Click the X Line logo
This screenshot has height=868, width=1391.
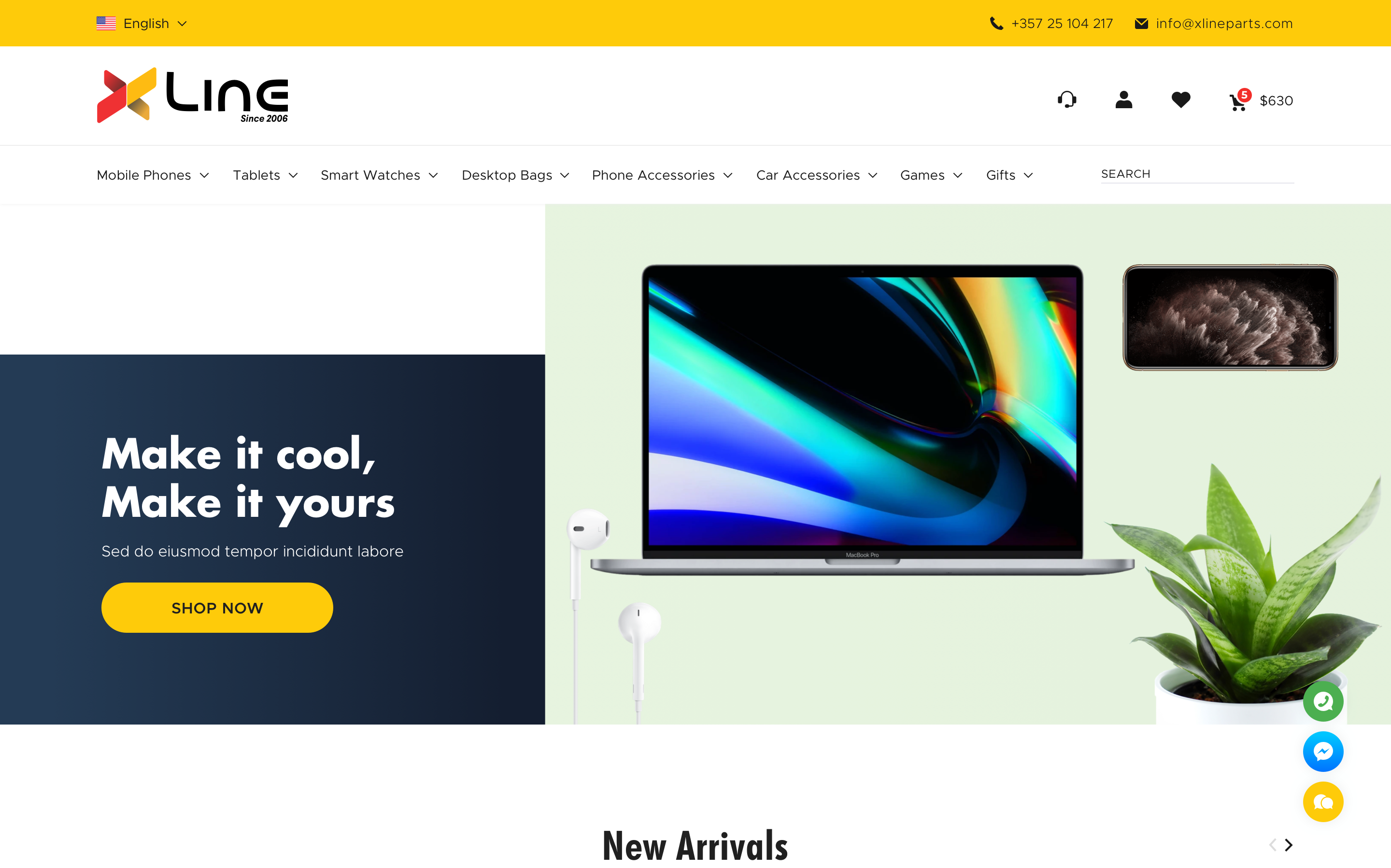192,95
